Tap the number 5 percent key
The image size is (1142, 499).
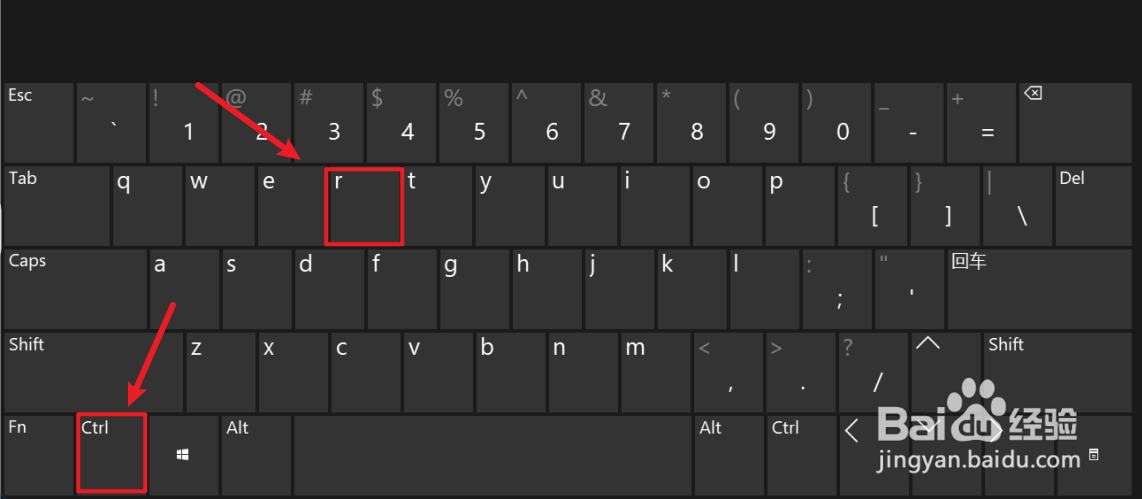474,122
